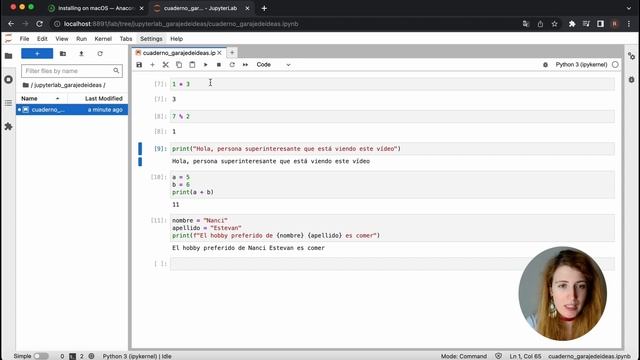Close the Installing on macOS browser tab
Viewport: 640px width, 360px height.
[141, 8]
